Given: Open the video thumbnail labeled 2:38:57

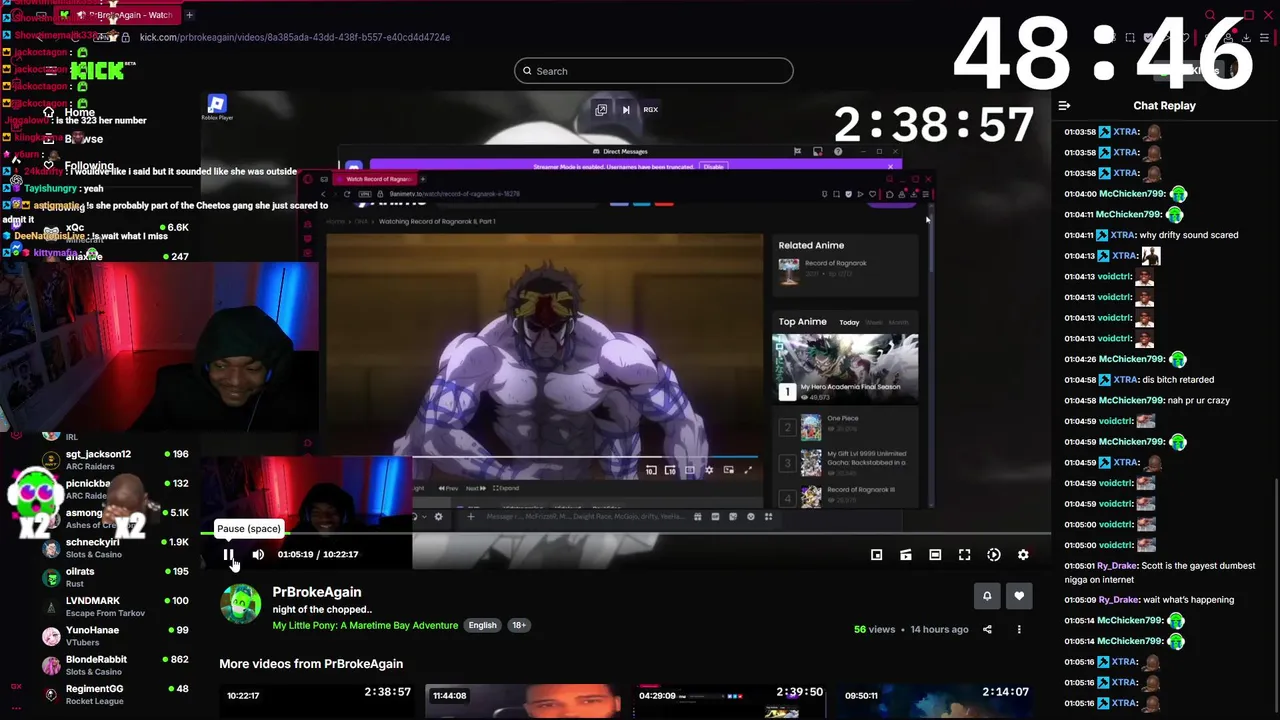Looking at the screenshot, I should pos(318,702).
